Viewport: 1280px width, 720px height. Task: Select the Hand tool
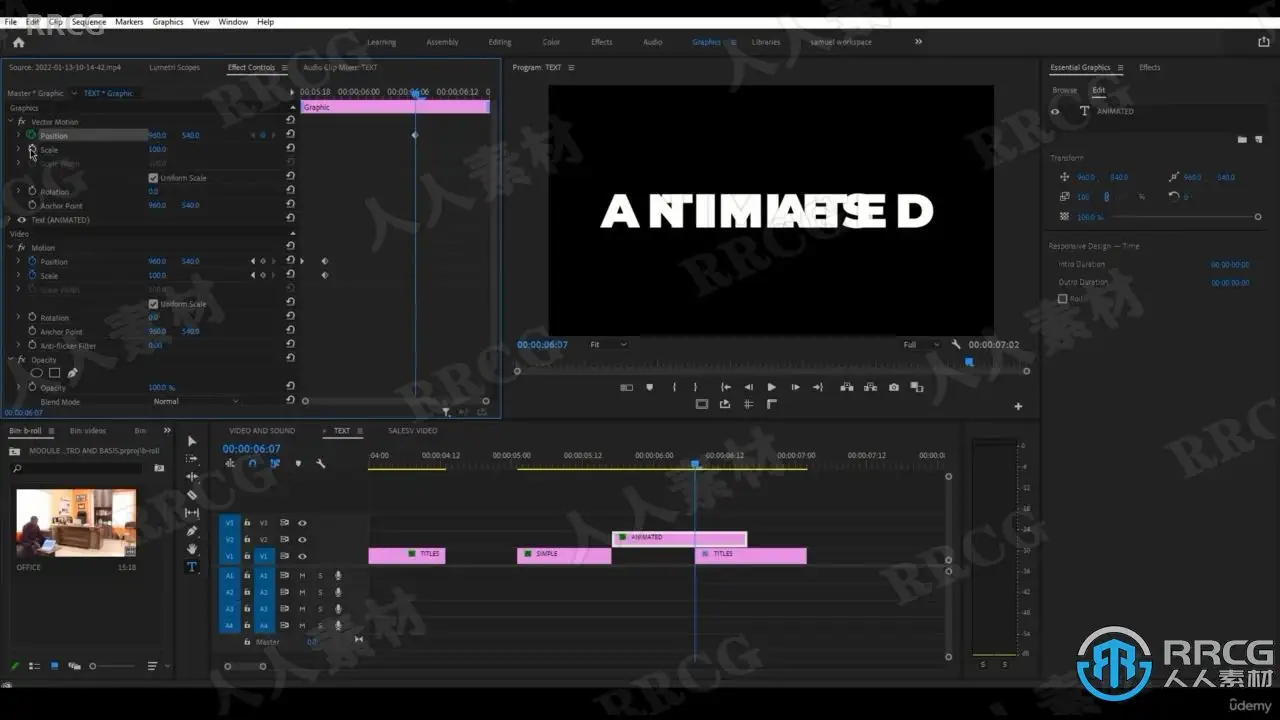coord(192,549)
